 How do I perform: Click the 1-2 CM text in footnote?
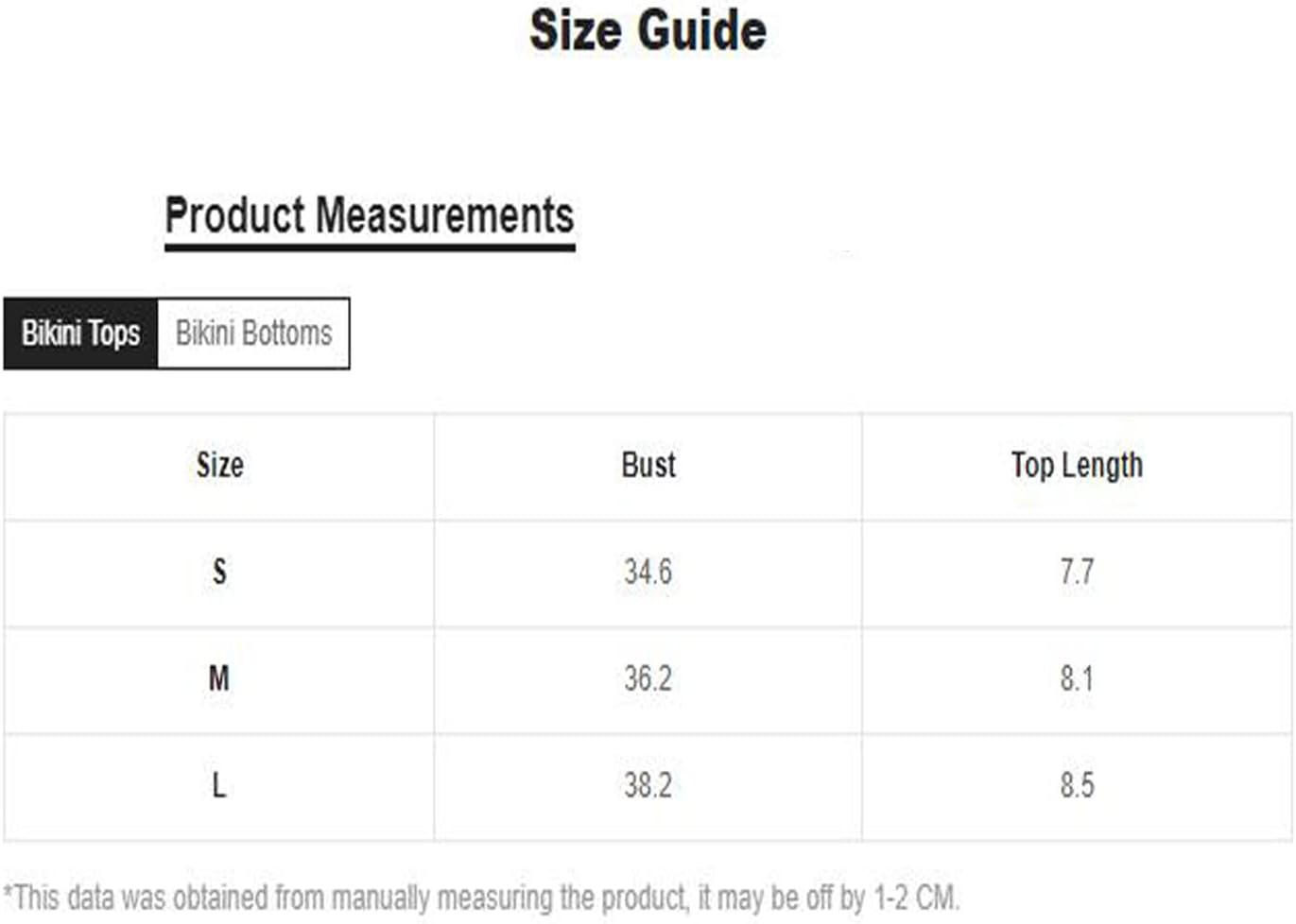[916, 897]
